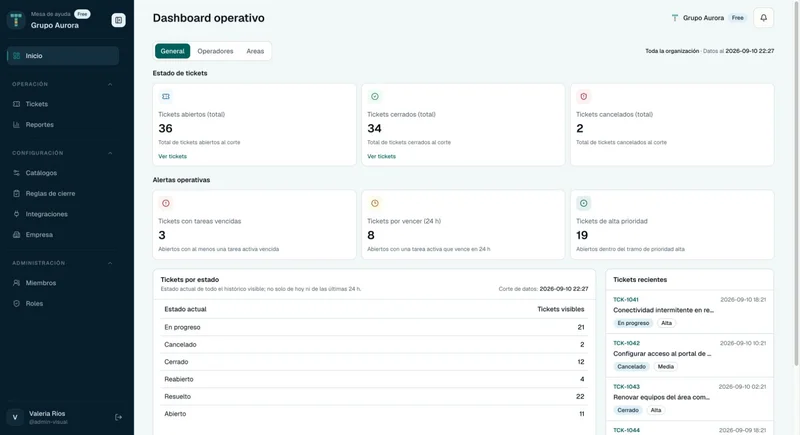Go to Inicio in the sidebar

(x=63, y=56)
